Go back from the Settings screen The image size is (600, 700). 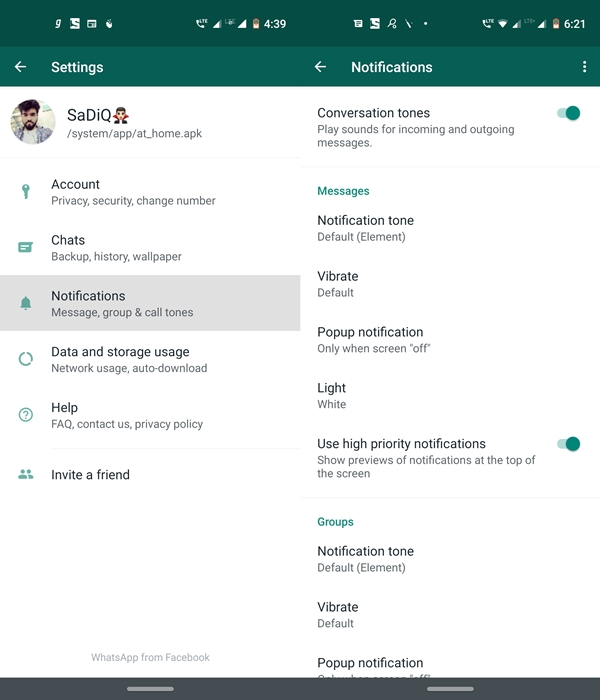(x=21, y=67)
